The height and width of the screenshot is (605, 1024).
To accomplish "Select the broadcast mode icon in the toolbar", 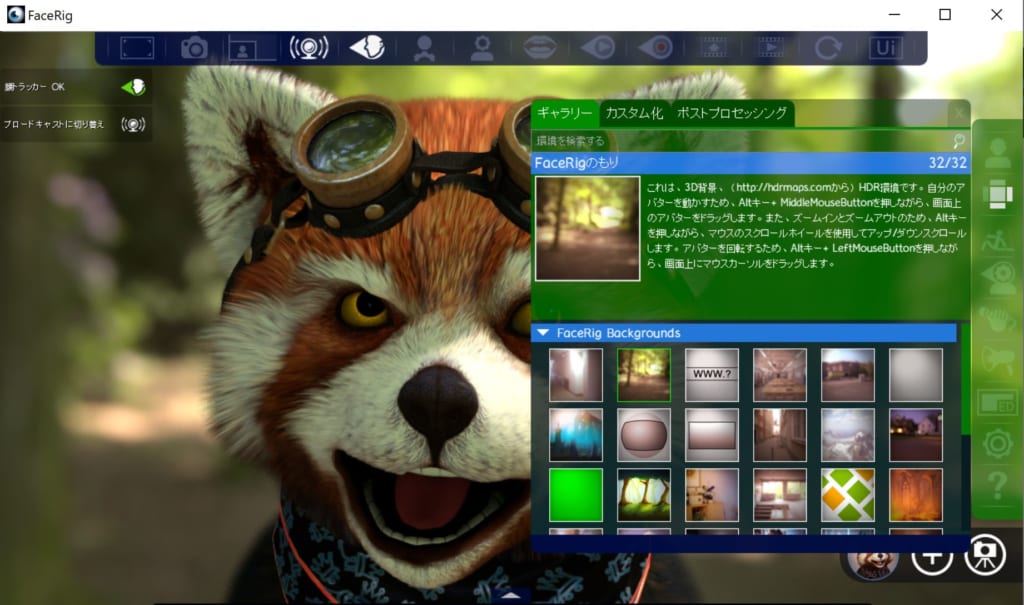I will coord(307,46).
